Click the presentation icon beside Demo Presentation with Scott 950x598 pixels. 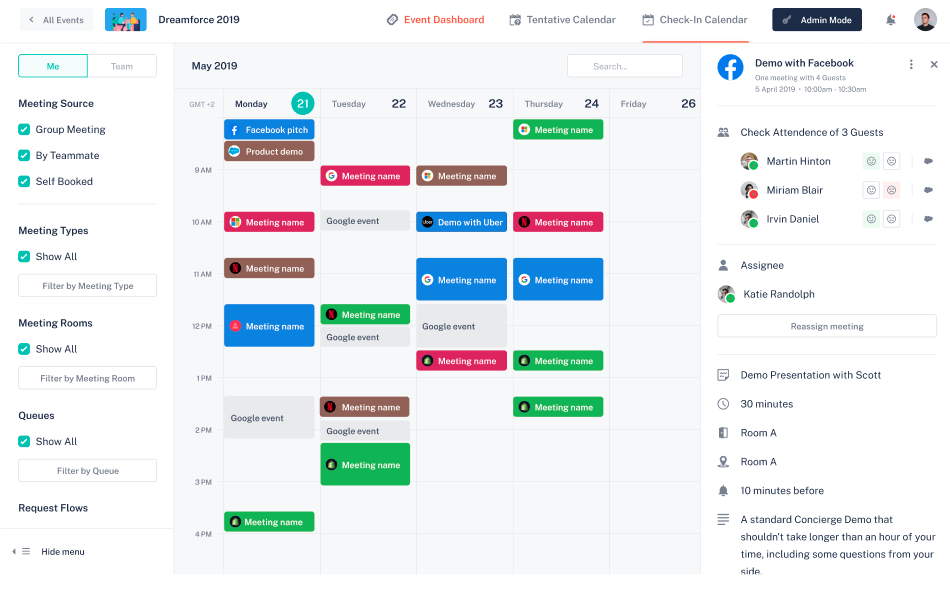(723, 375)
